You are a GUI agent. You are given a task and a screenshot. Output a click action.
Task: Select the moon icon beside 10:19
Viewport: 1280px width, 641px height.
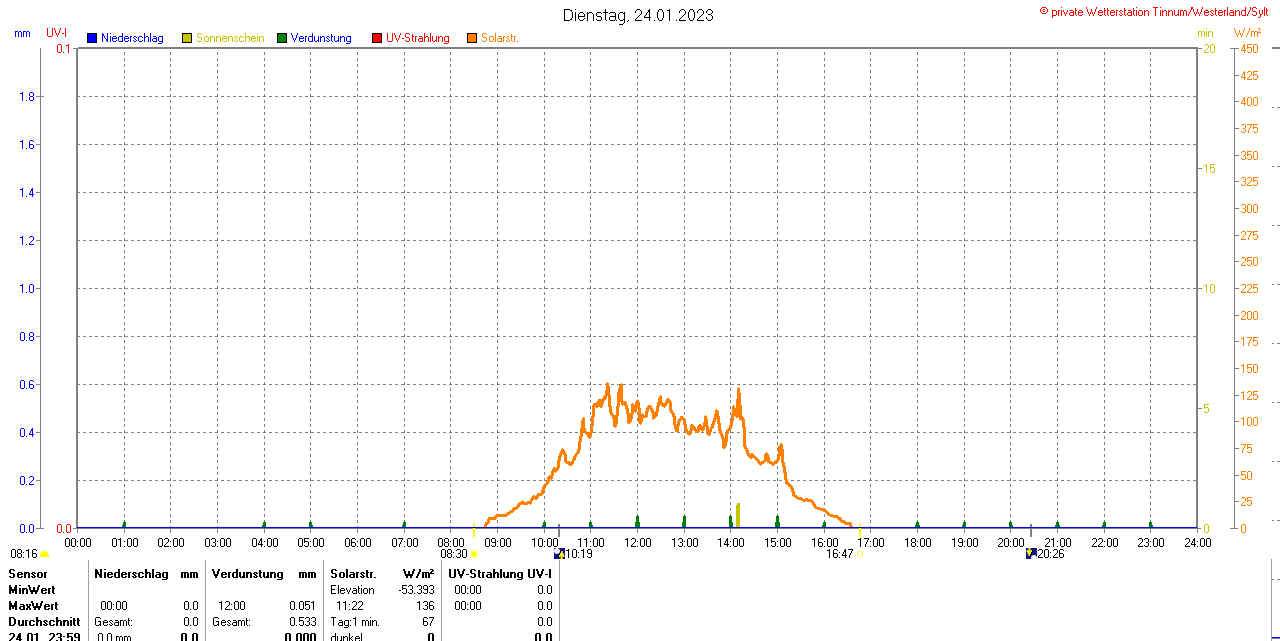point(559,554)
